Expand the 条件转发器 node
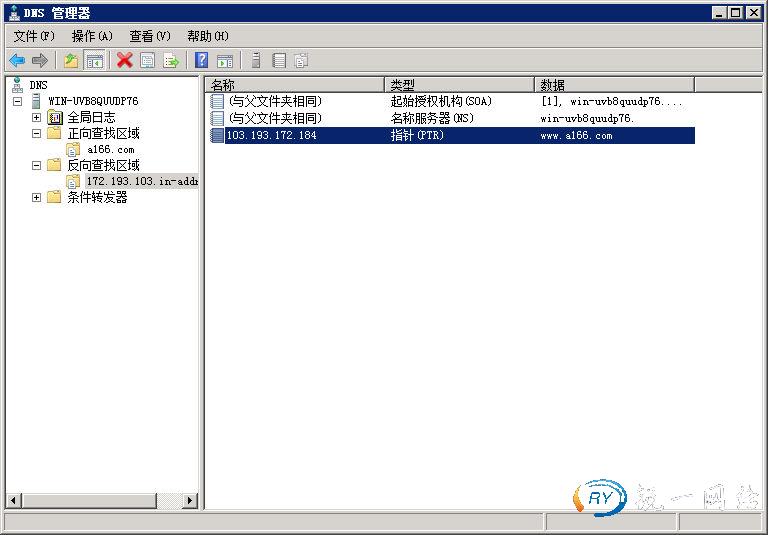Viewport: 768px width, 535px height. (36, 197)
